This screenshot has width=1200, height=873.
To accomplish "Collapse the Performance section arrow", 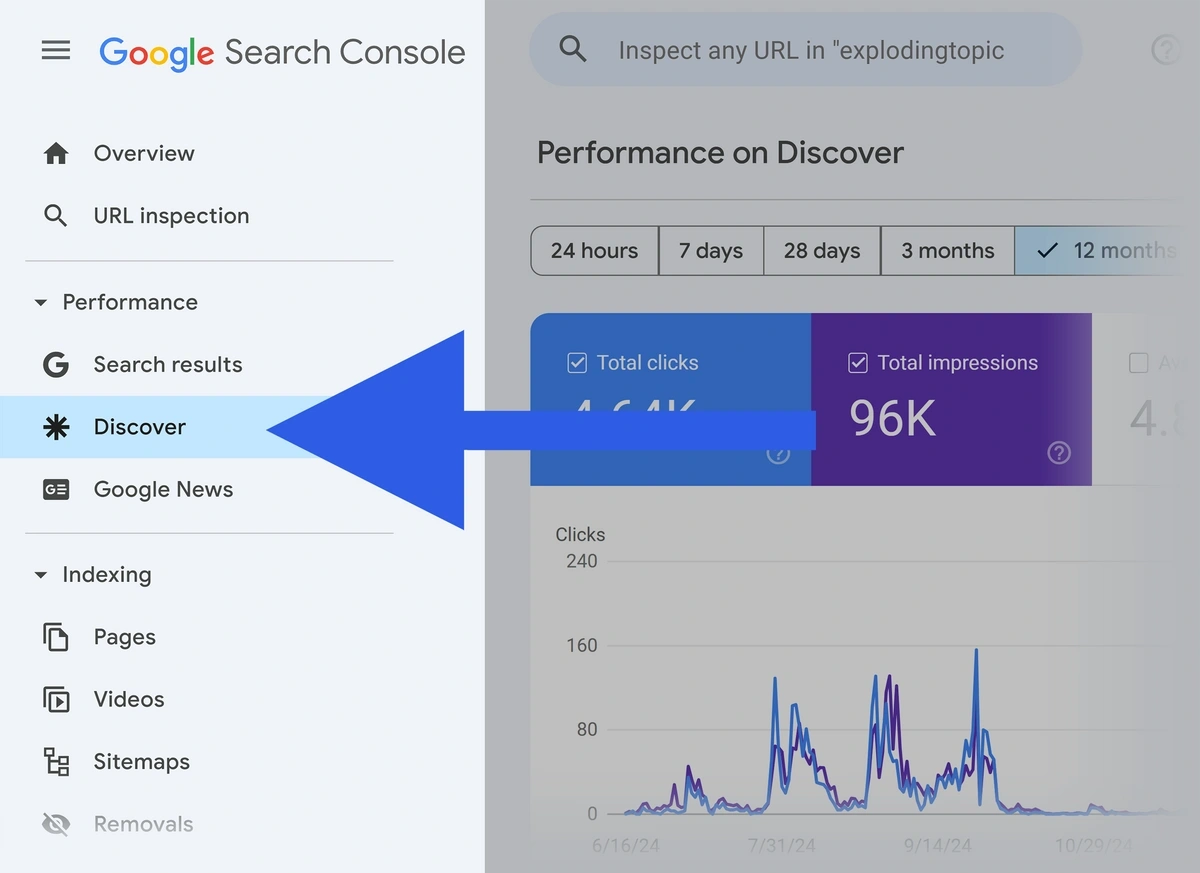I will 40,302.
